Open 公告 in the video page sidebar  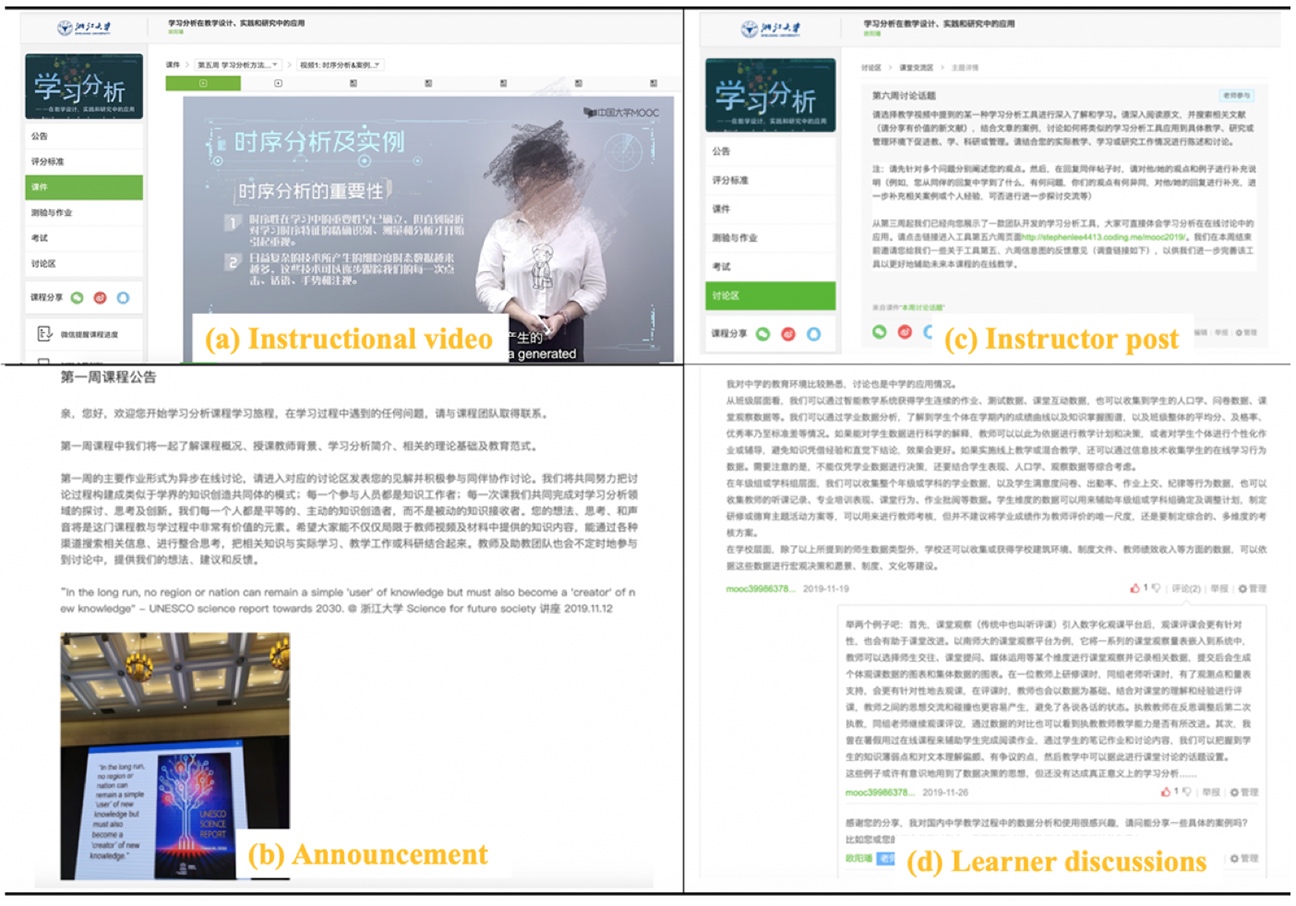click(x=84, y=136)
